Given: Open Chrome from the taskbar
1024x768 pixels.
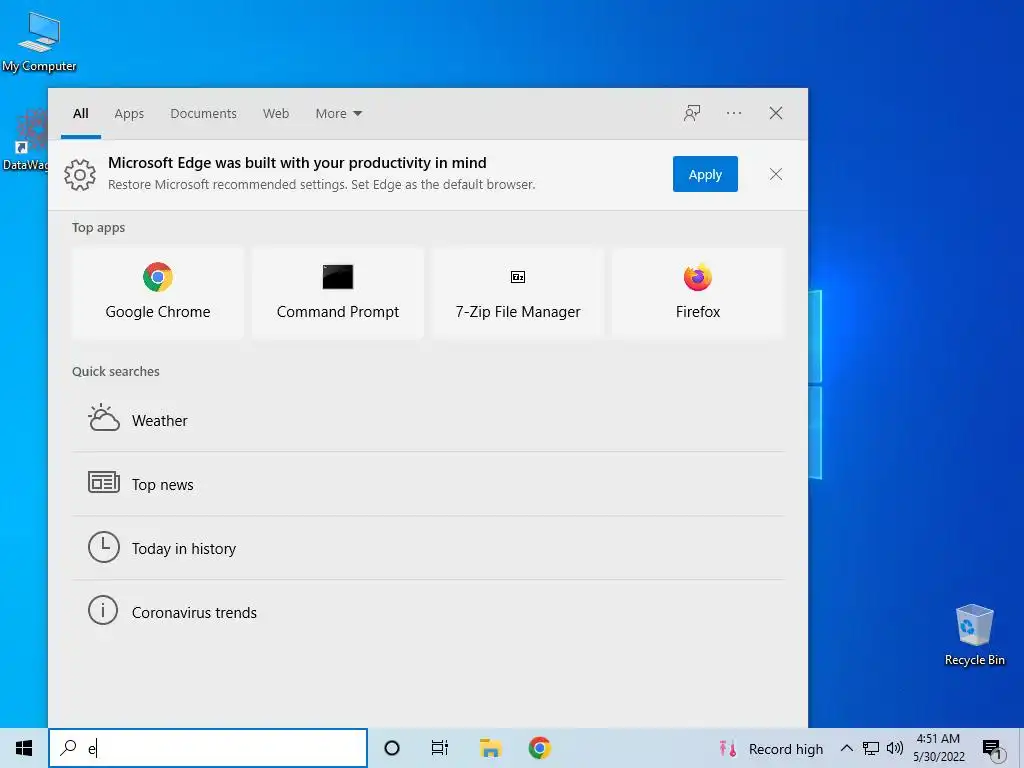Looking at the screenshot, I should point(539,748).
